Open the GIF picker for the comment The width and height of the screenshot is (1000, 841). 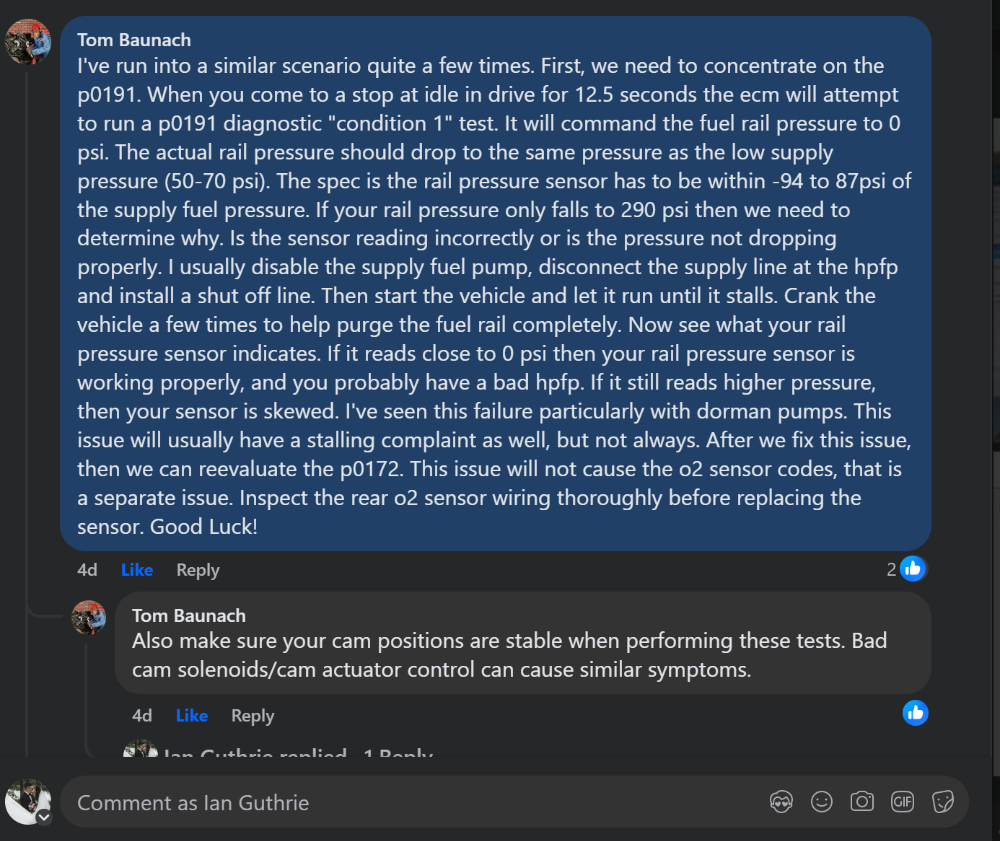click(902, 801)
